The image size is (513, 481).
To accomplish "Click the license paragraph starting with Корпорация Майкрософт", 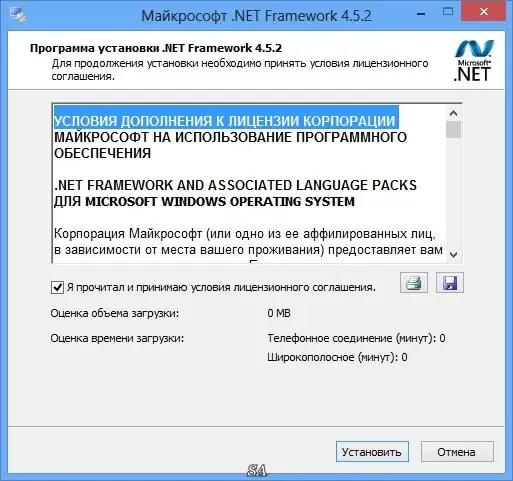I will coord(248,242).
